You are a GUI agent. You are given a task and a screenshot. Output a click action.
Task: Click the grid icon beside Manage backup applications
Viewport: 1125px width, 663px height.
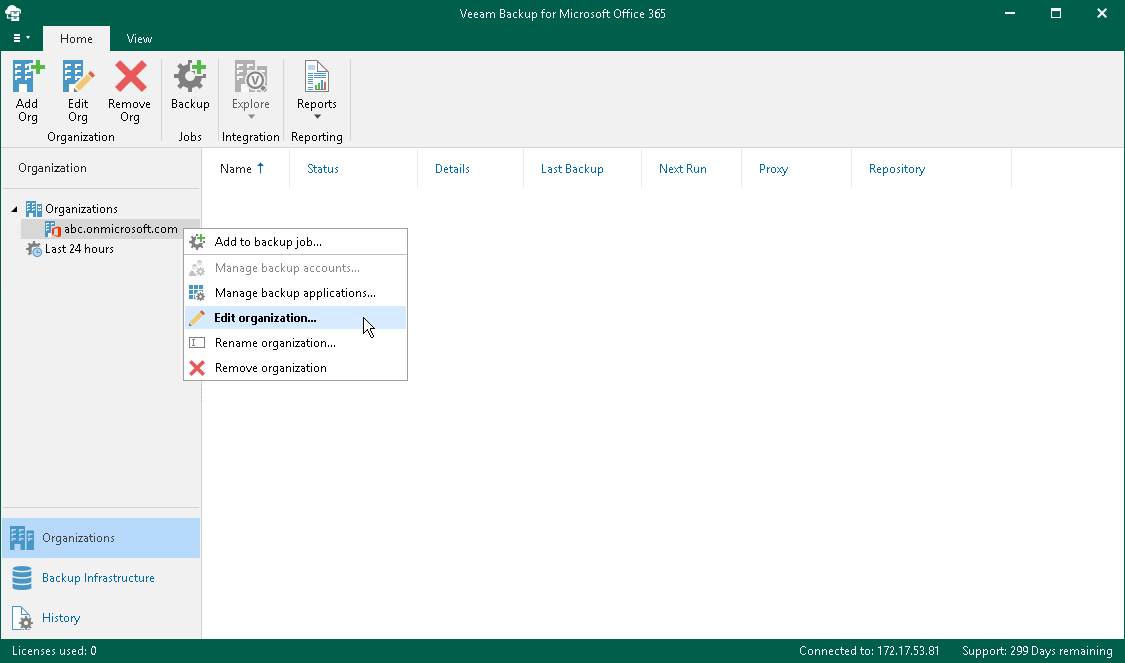tap(197, 293)
